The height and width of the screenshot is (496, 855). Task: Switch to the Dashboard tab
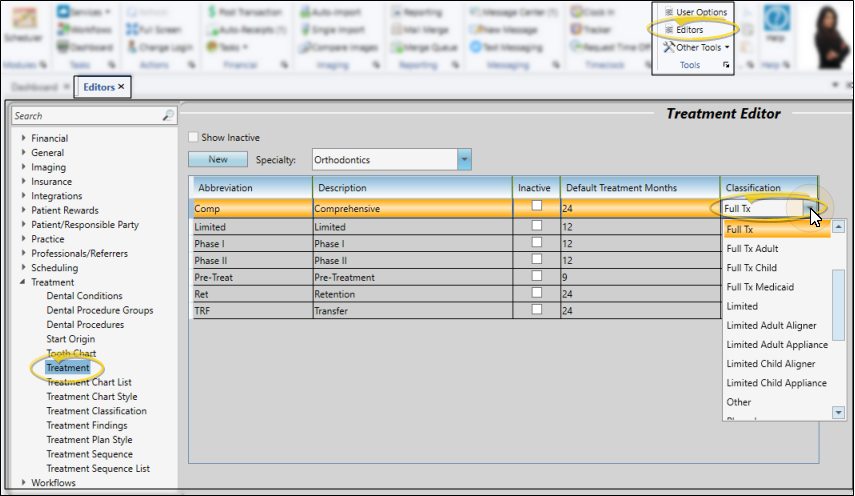click(x=34, y=87)
